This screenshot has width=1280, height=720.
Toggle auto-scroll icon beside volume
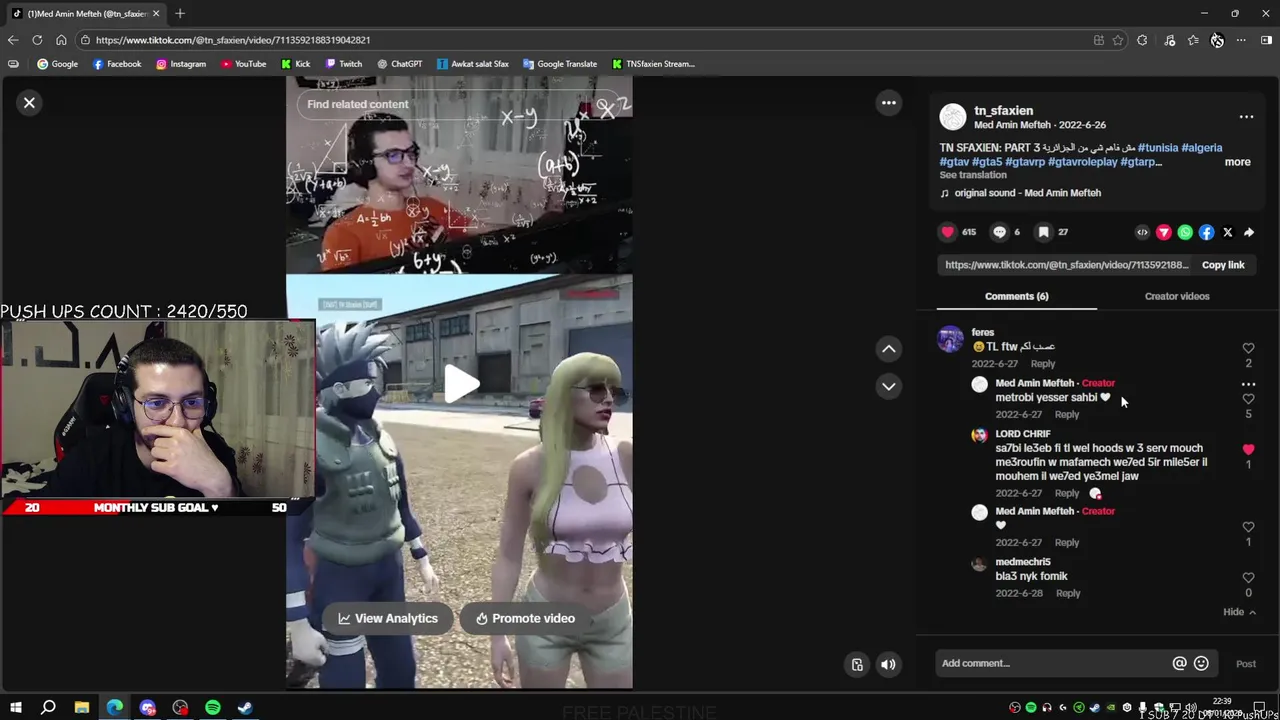[x=857, y=665]
